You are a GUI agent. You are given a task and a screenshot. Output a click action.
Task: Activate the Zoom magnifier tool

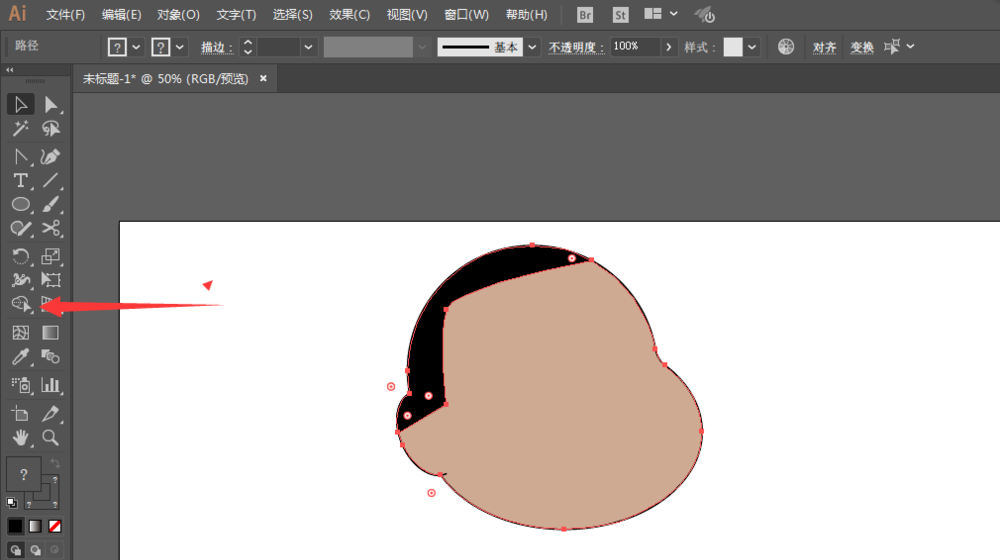click(50, 438)
